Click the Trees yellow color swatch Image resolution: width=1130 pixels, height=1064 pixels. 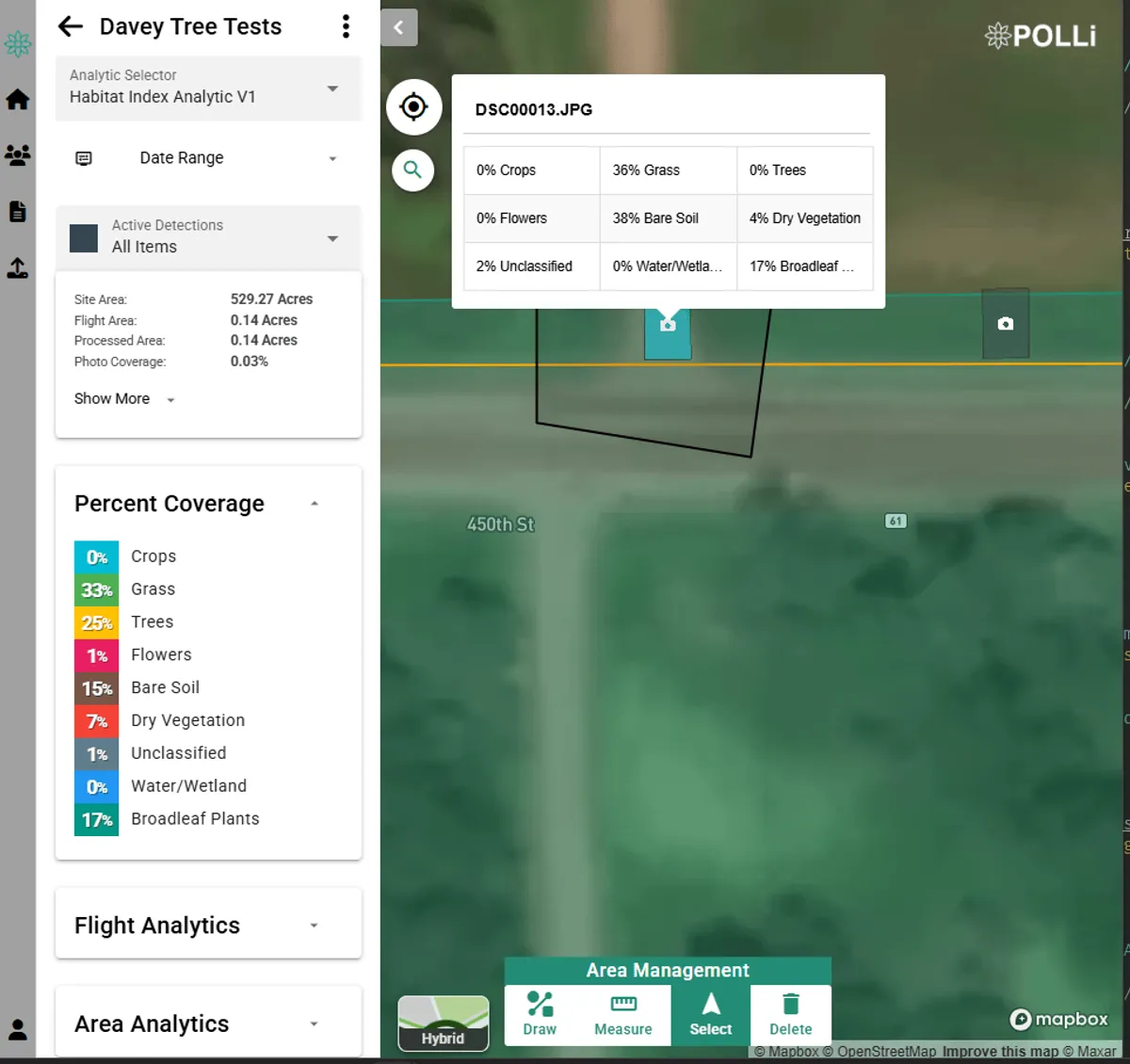pyautogui.click(x=96, y=622)
